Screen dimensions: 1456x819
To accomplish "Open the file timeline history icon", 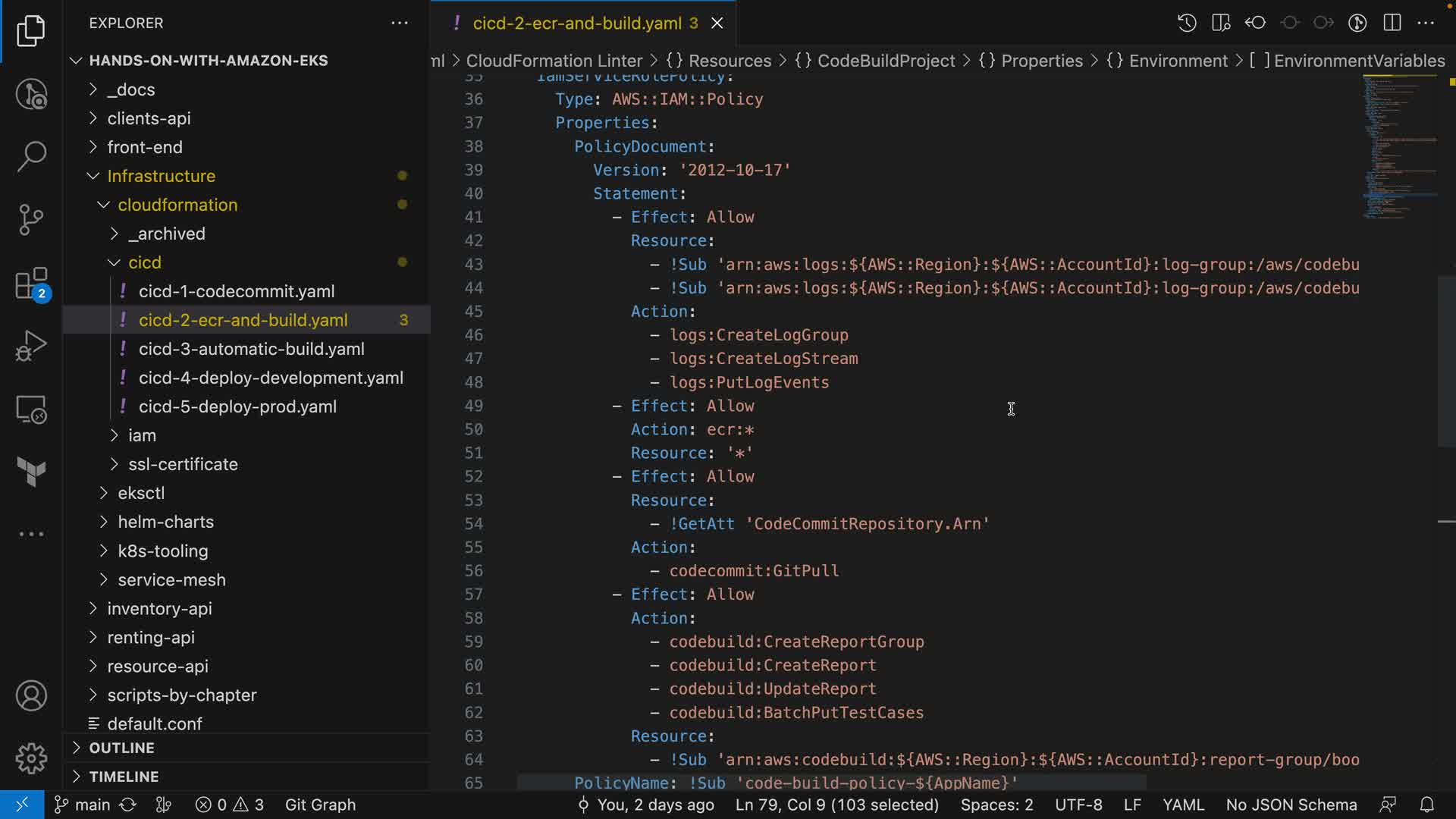I will (1187, 23).
